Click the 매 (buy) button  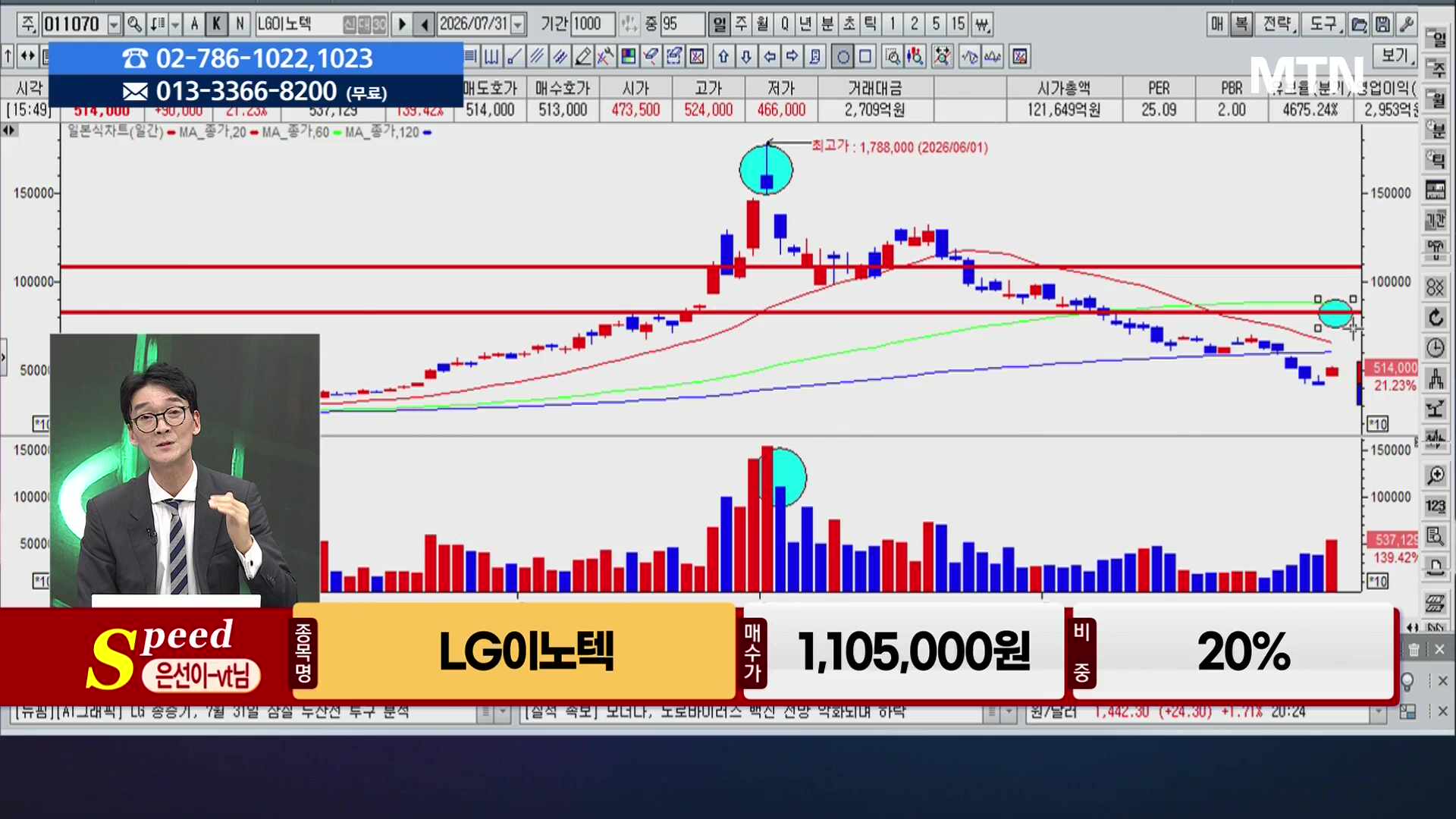(x=1217, y=24)
